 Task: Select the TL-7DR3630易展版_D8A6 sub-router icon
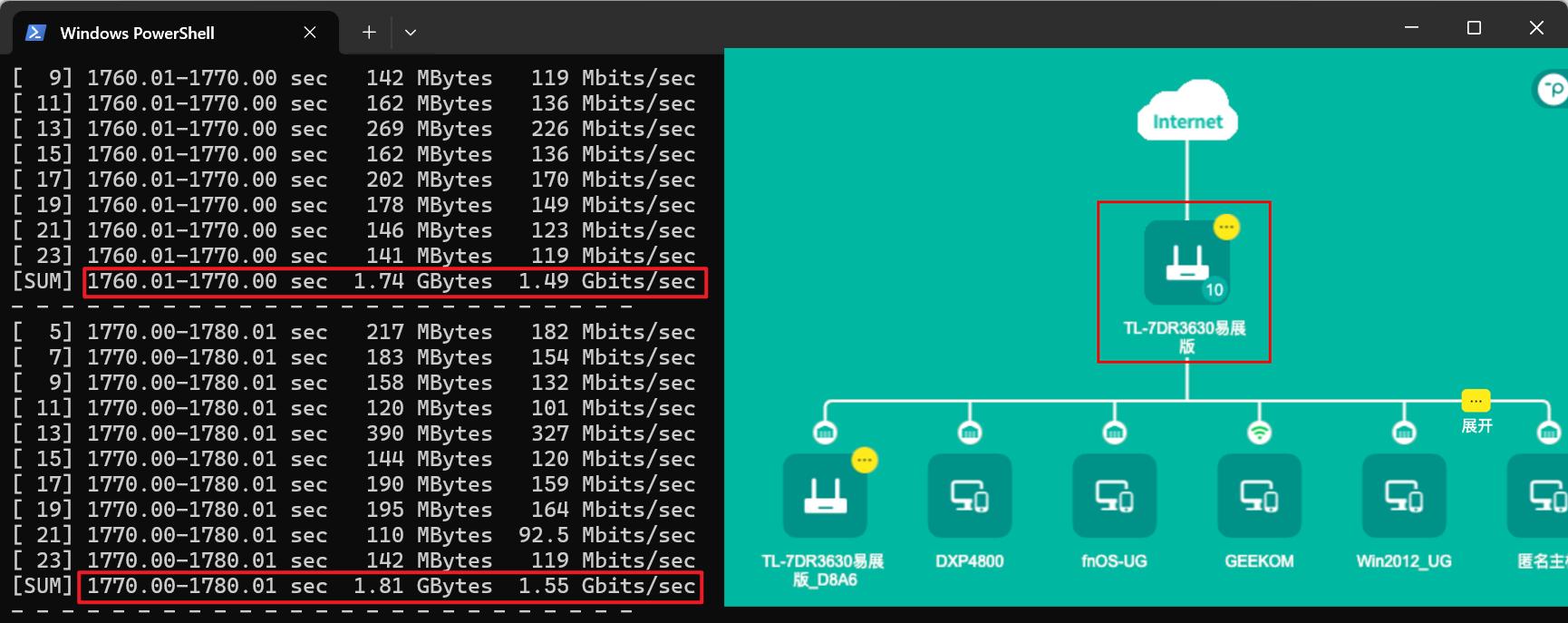coord(825,496)
